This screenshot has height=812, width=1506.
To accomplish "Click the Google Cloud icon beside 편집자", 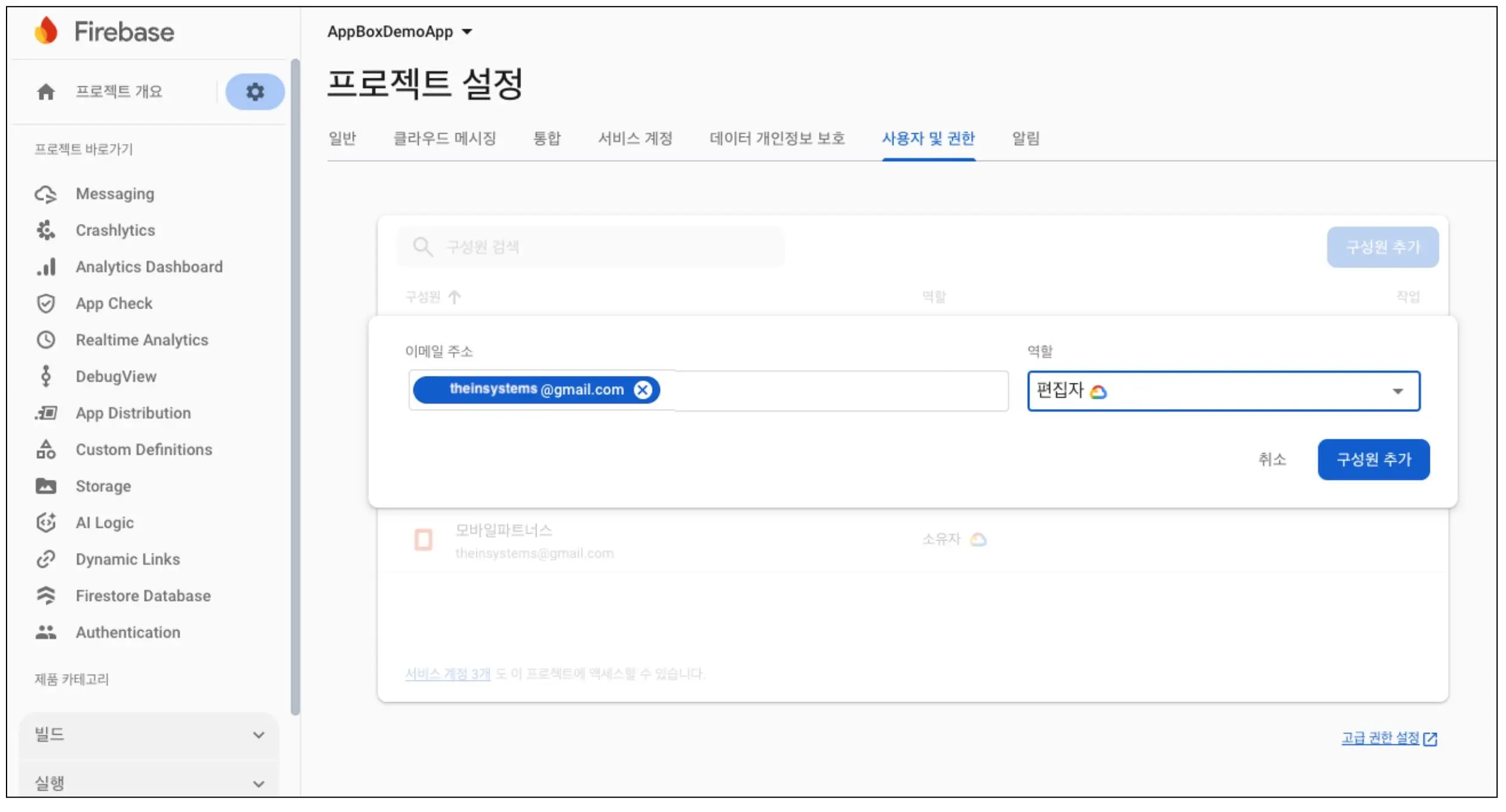I will pos(1098,392).
